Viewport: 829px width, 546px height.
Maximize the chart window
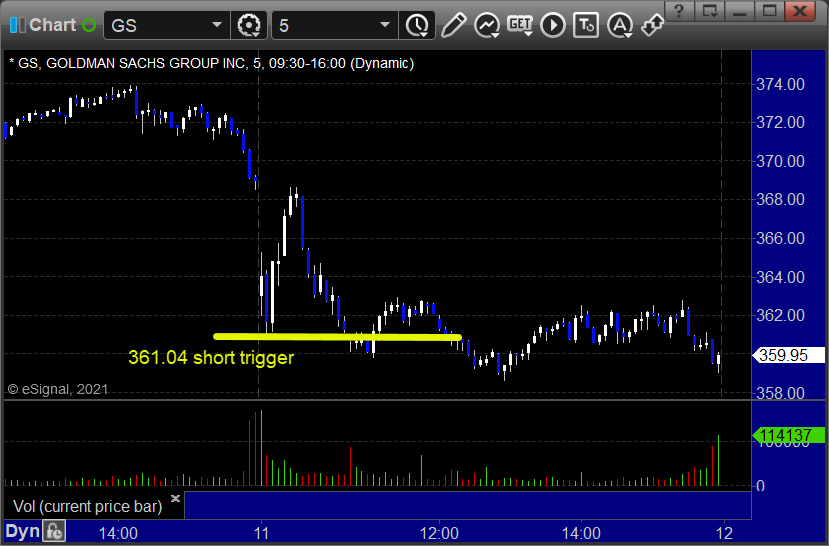click(x=770, y=10)
